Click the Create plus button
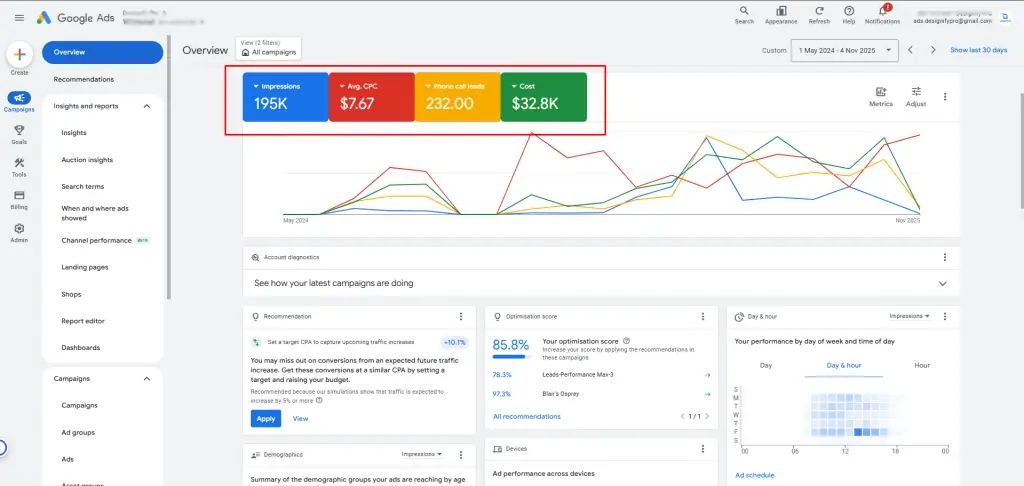Screen dimensions: 1024x486 20,54
